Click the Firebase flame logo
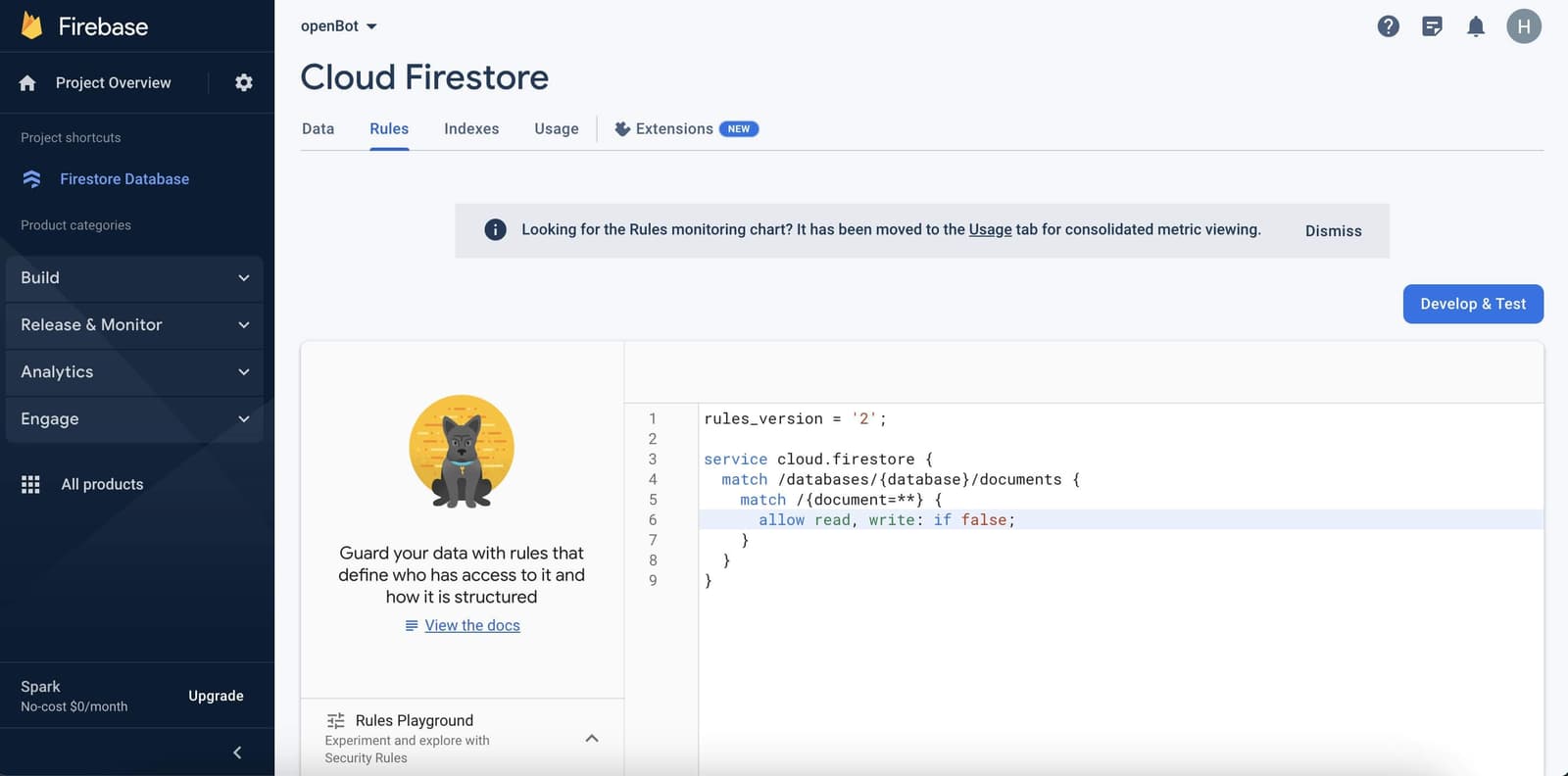 click(31, 25)
